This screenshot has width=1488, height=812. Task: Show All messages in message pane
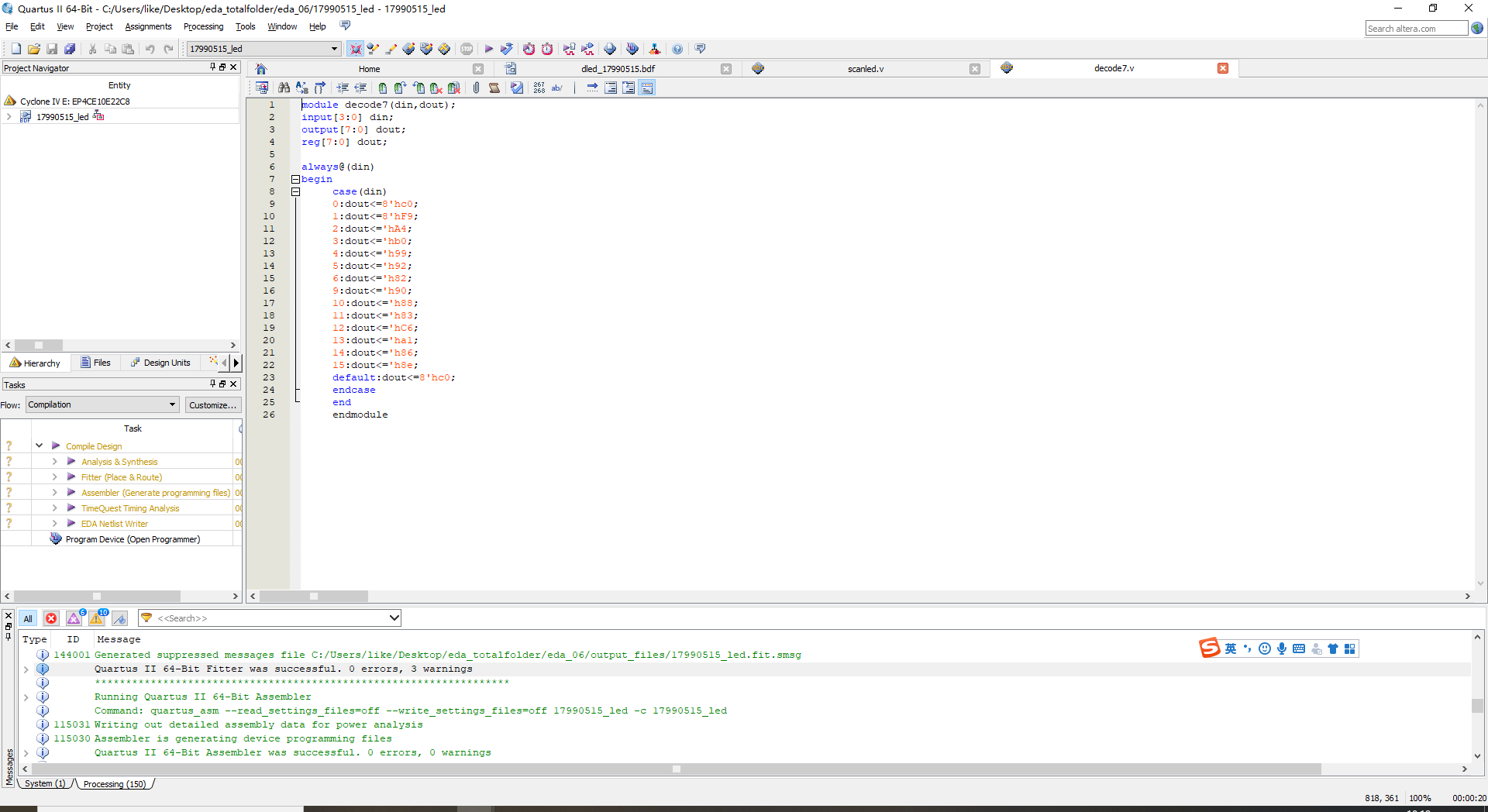point(28,618)
